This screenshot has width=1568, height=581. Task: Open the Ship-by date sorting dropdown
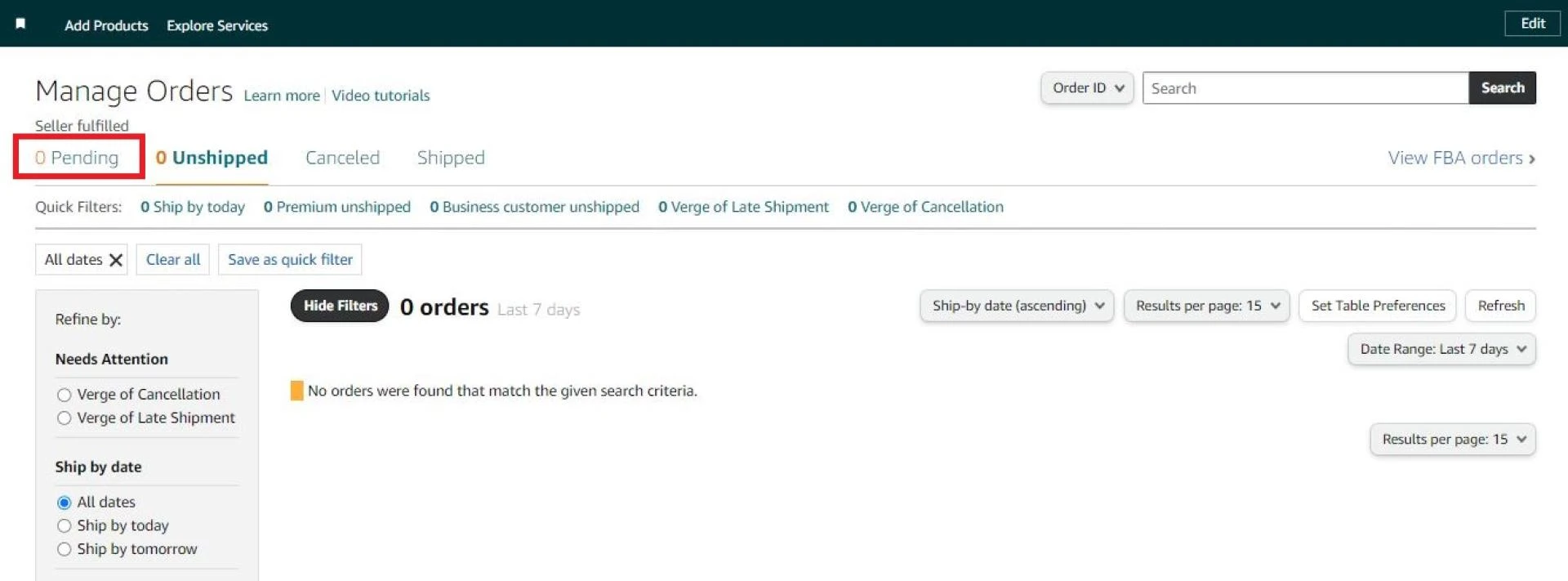(1016, 306)
